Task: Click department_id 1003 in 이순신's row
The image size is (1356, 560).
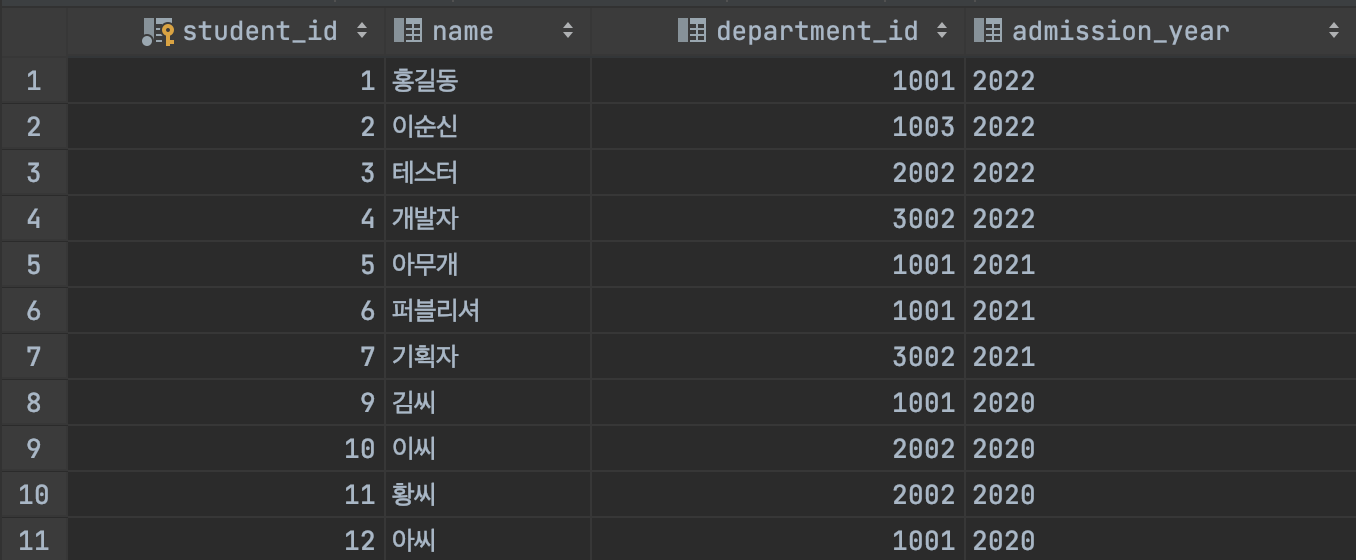Action: pos(777,127)
